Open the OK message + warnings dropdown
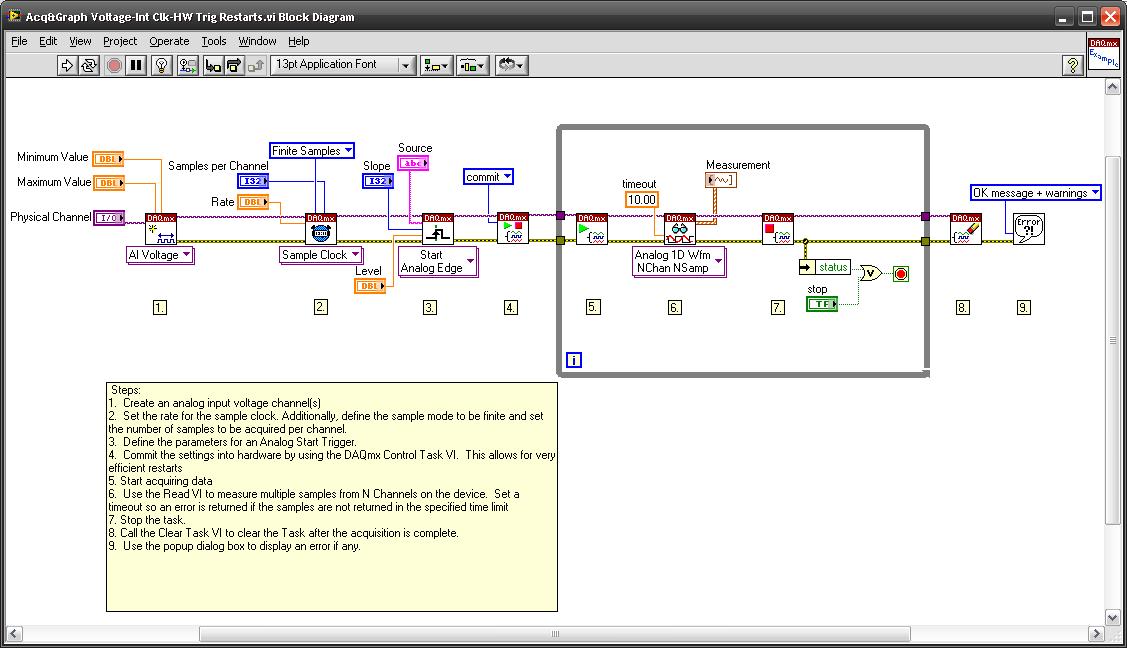 pos(1036,193)
